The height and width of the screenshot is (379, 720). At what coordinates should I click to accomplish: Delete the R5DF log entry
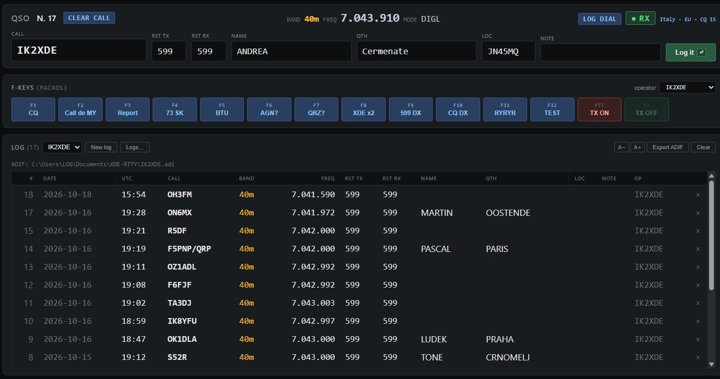(698, 231)
